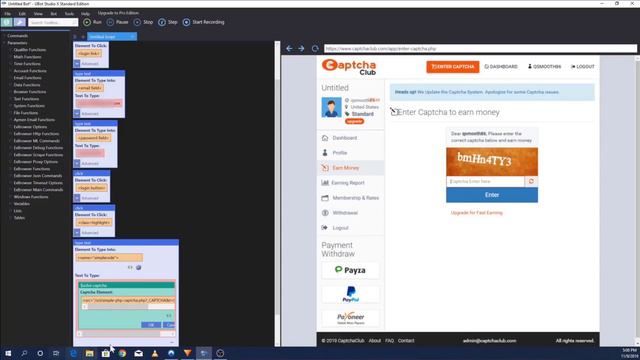Open Microsoft Edge from the taskbar
Image resolution: width=640 pixels, height=360 pixels.
point(73,353)
